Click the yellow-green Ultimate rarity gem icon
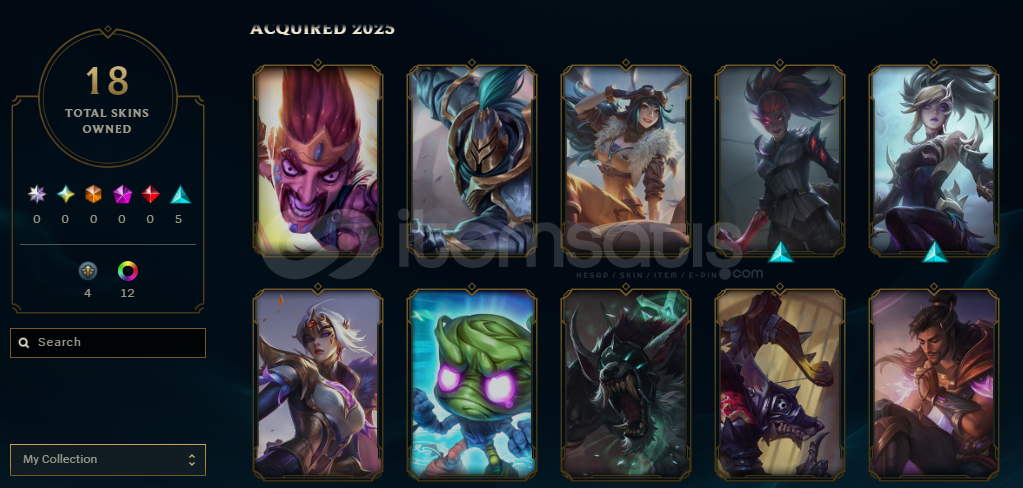The image size is (1023, 488). (65, 194)
